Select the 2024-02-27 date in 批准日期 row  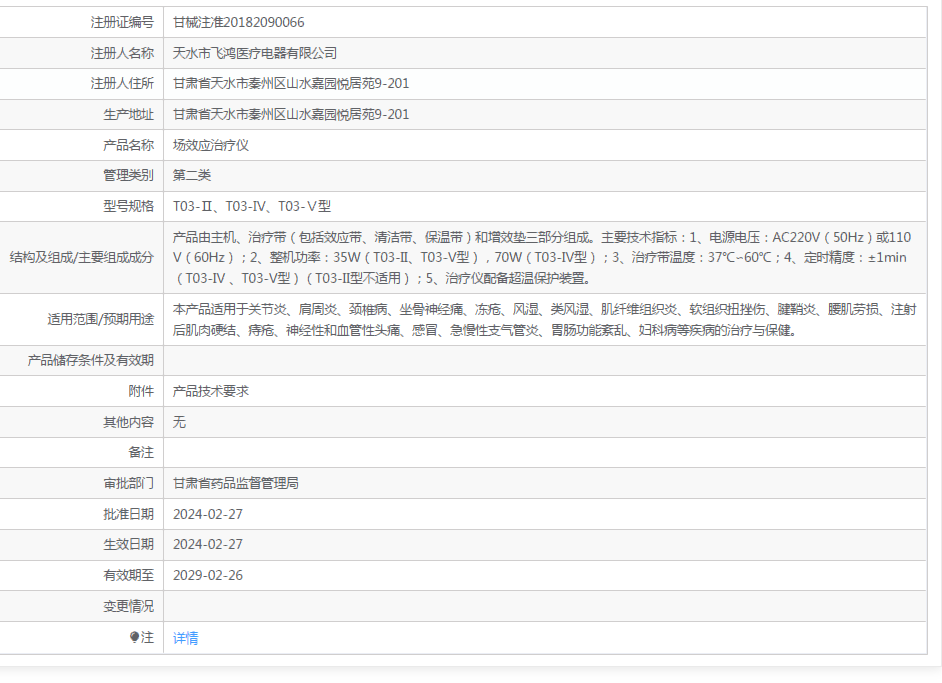point(208,514)
